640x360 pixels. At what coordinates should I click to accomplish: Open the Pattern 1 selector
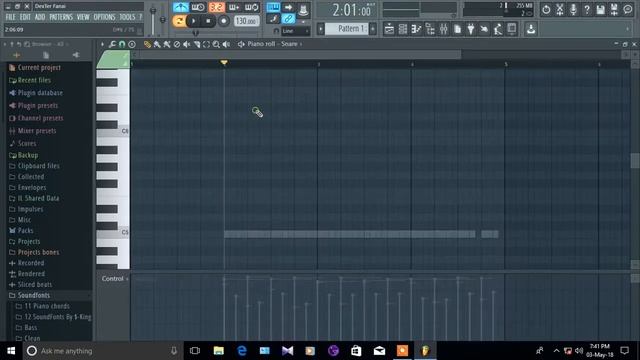347,29
